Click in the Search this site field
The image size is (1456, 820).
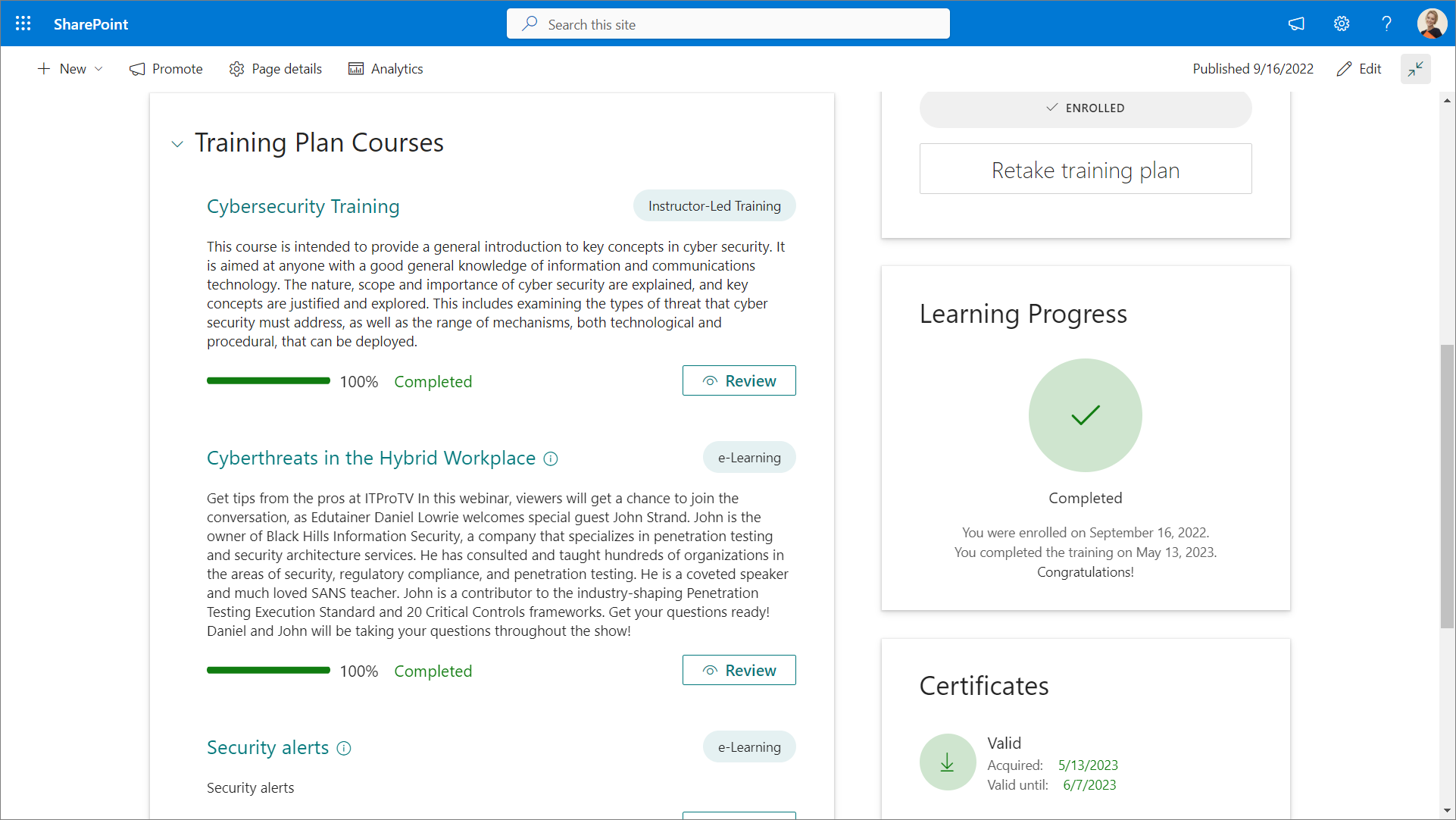pos(727,24)
